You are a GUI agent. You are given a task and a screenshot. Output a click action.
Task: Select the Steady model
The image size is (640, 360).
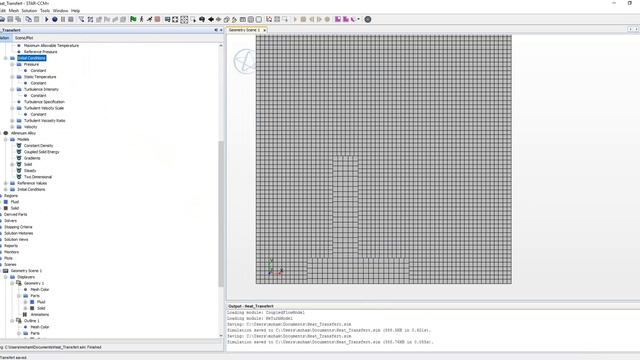click(x=30, y=171)
